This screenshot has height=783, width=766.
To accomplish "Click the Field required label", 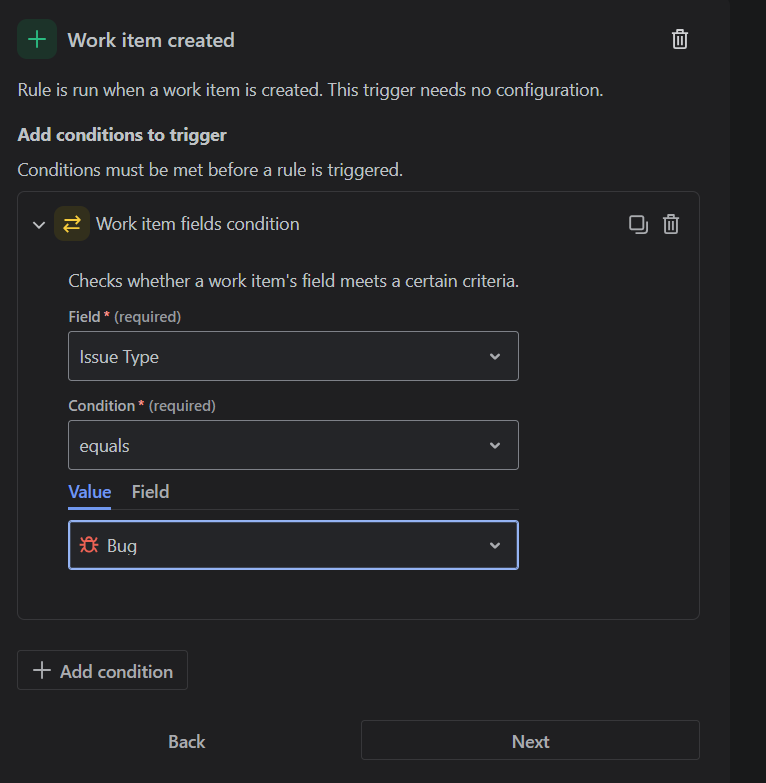I will pyautogui.click(x=124, y=317).
